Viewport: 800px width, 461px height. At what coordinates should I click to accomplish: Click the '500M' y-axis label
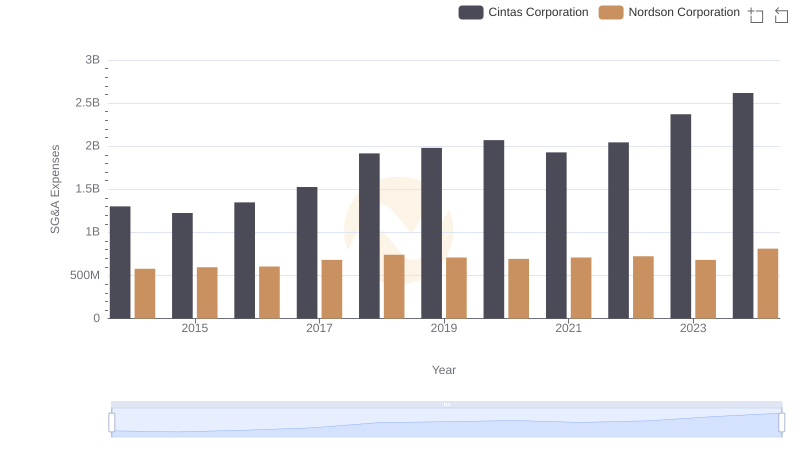(x=85, y=275)
